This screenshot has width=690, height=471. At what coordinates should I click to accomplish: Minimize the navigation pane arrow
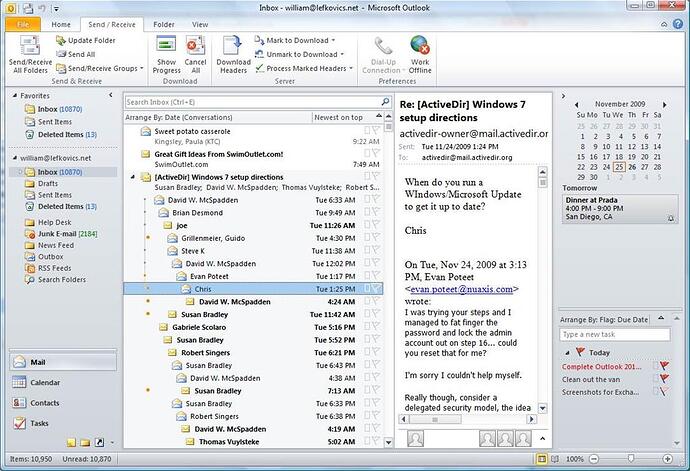point(110,95)
